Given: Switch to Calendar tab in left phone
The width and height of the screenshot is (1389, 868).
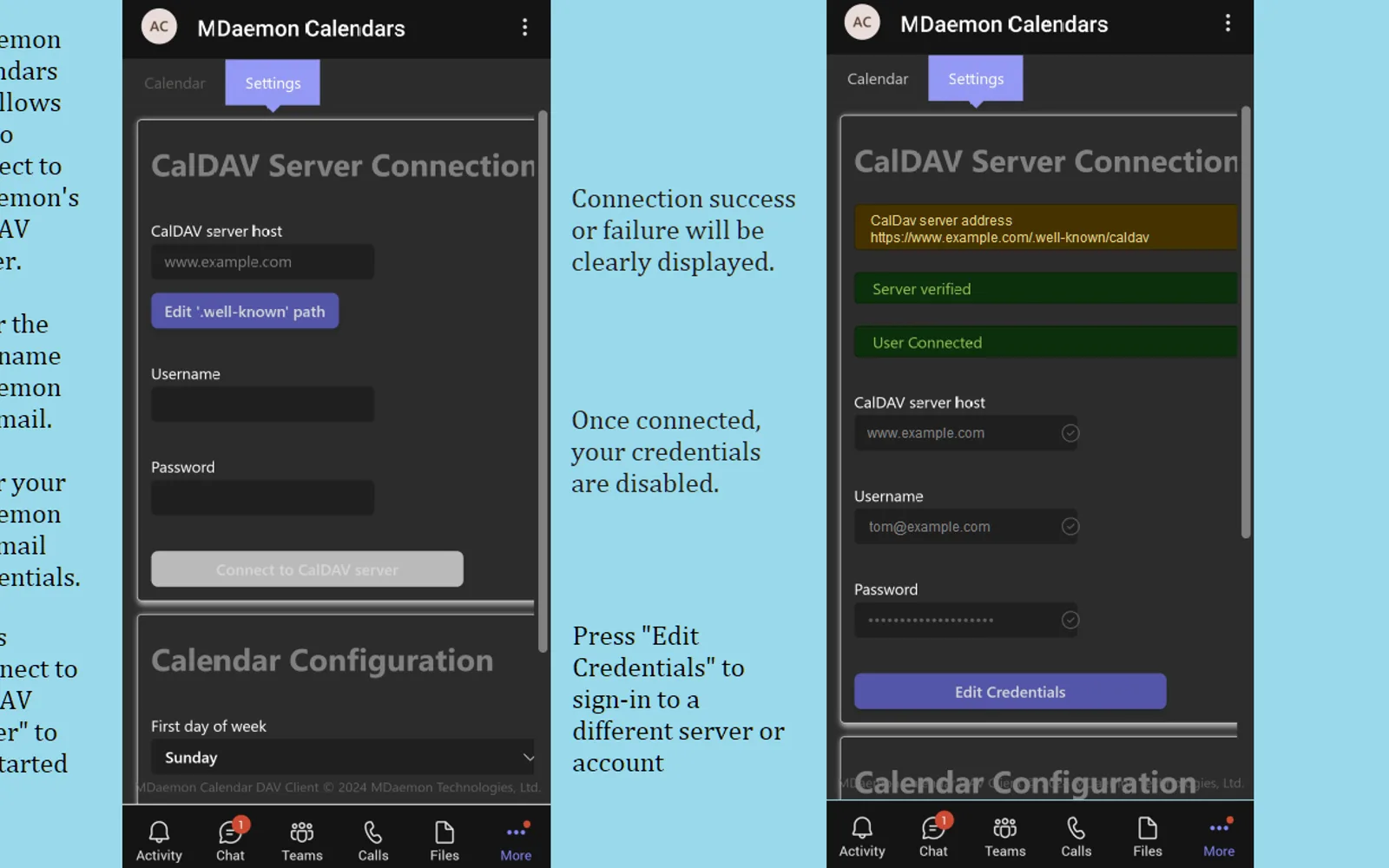Looking at the screenshot, I should click(x=174, y=83).
